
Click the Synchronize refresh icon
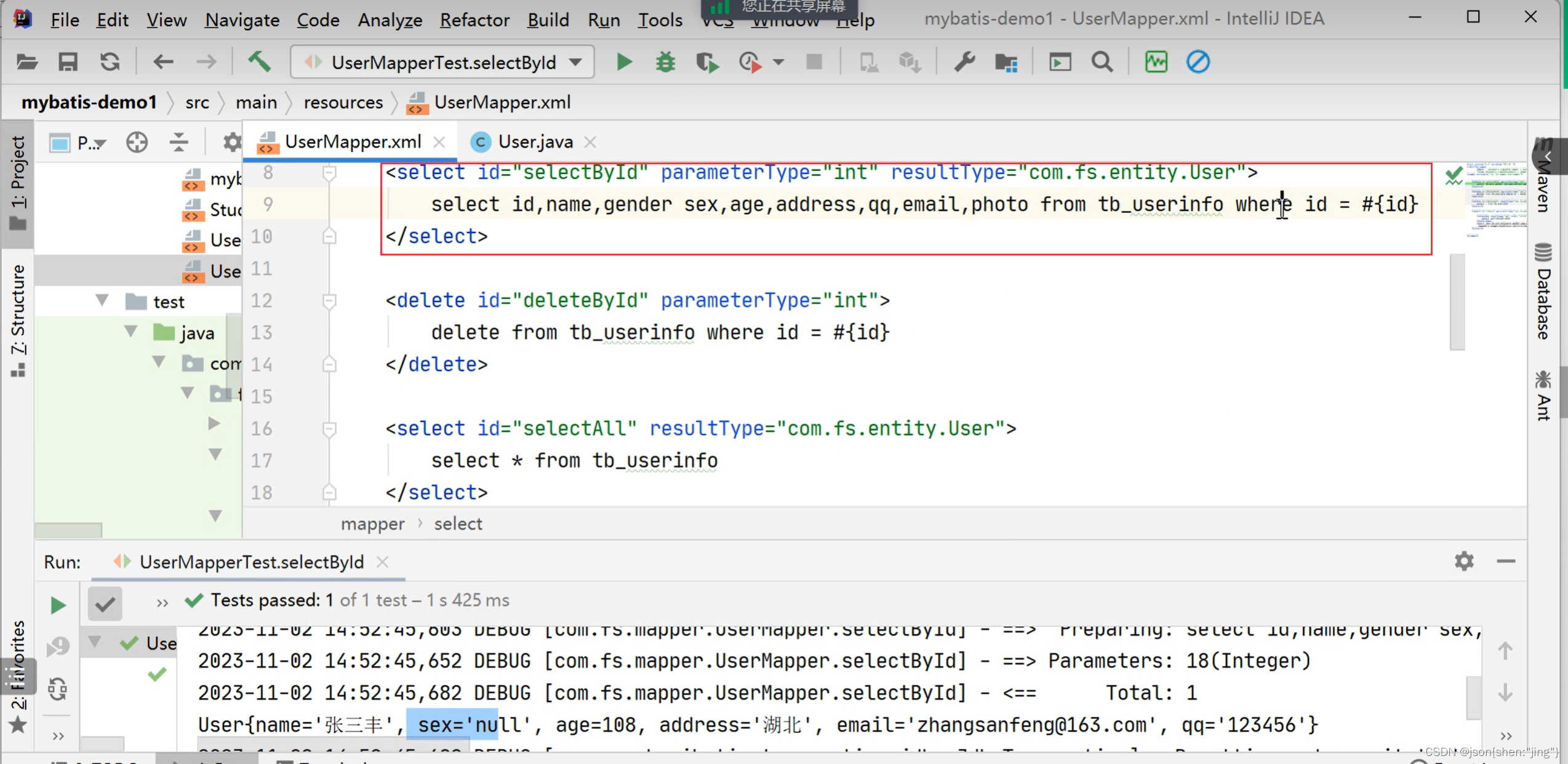(x=110, y=62)
